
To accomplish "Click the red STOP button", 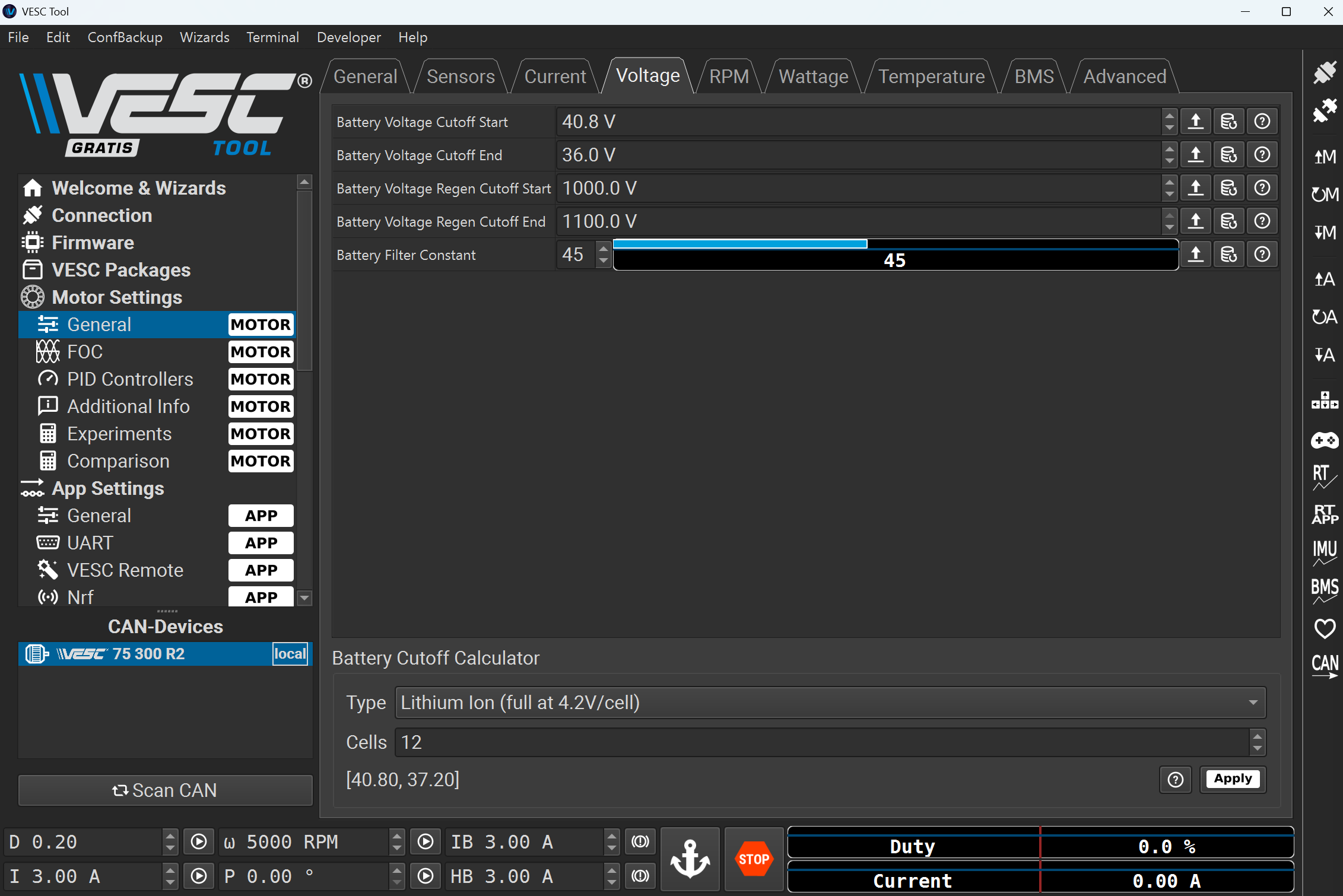I will 754,859.
